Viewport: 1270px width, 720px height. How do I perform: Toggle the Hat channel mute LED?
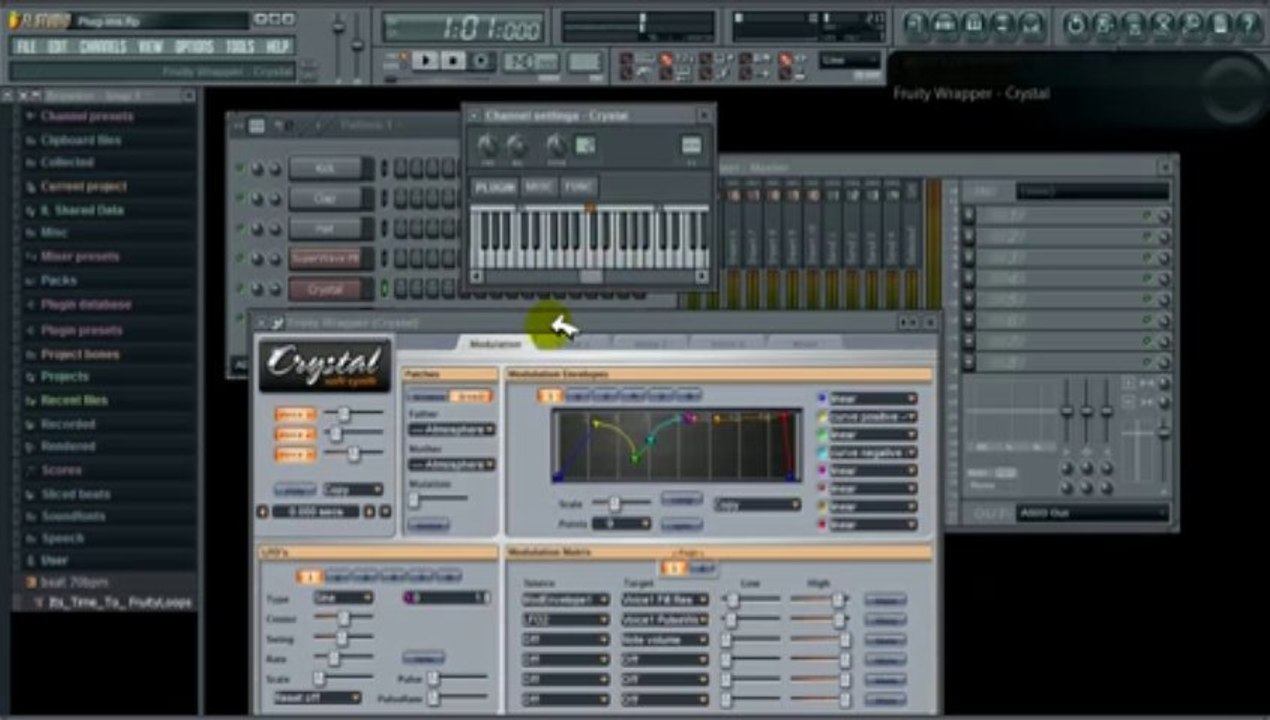[240, 228]
